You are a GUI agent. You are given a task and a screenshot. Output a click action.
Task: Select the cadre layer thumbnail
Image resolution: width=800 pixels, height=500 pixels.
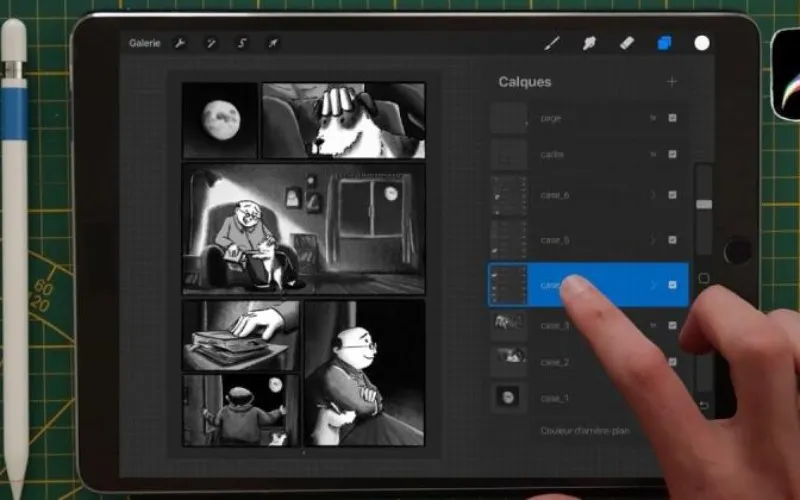[x=509, y=155]
